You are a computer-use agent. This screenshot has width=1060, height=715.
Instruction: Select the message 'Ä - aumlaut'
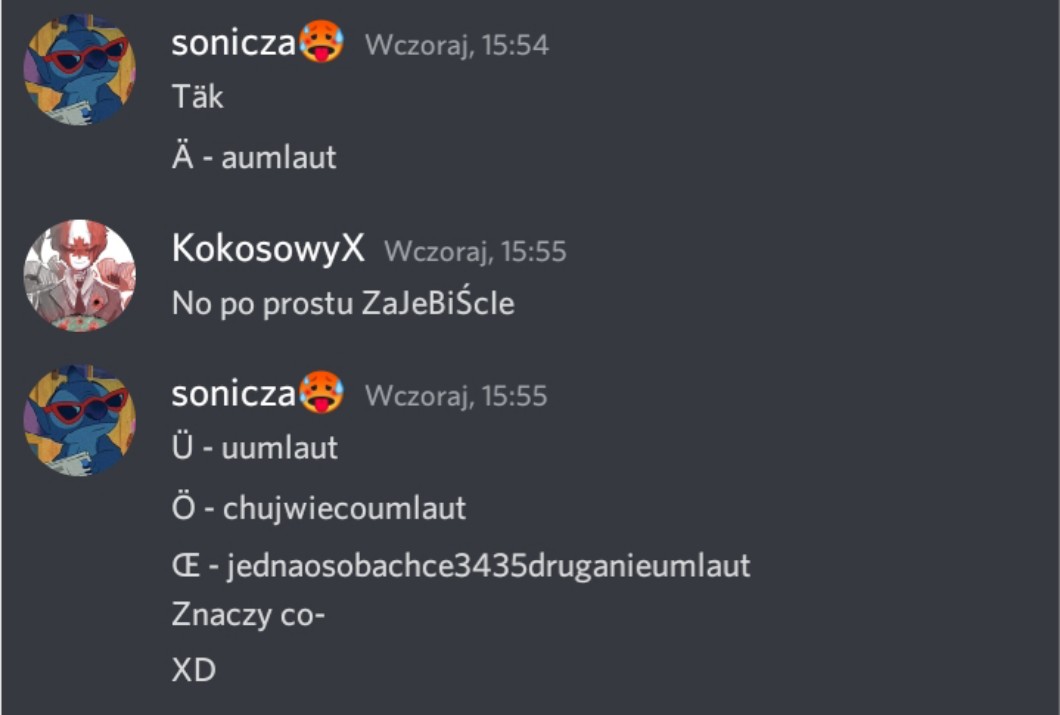tap(254, 157)
